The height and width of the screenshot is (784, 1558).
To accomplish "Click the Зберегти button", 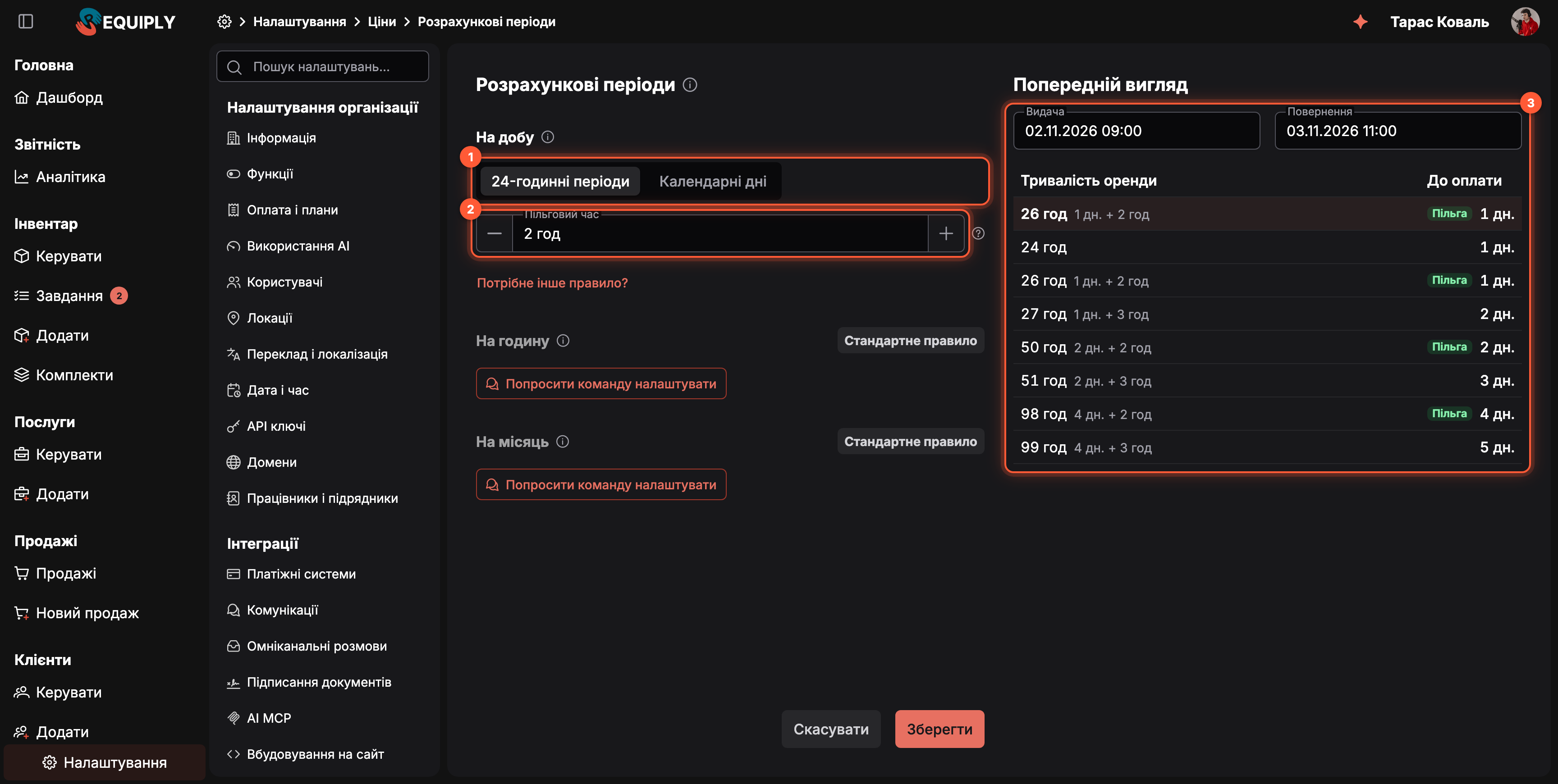I will 939,729.
